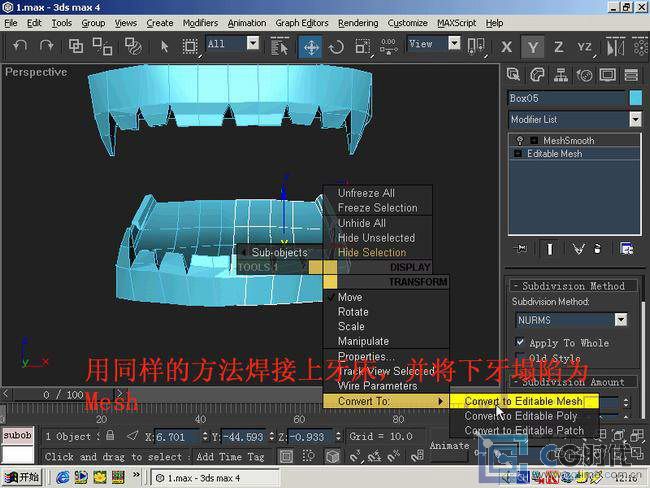Open the Utilities command panel tab
650x488 pixels.
(x=631, y=75)
